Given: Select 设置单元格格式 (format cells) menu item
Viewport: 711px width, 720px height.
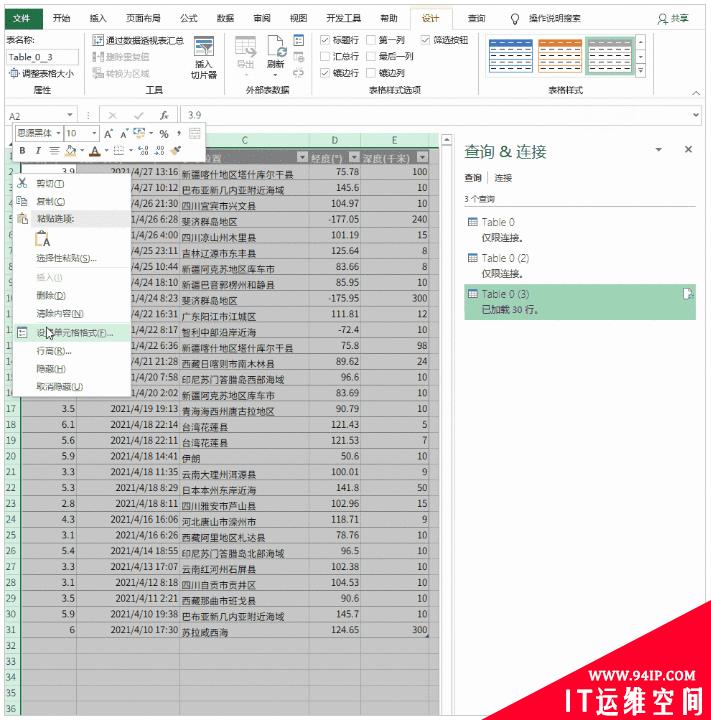Looking at the screenshot, I should pos(72,333).
